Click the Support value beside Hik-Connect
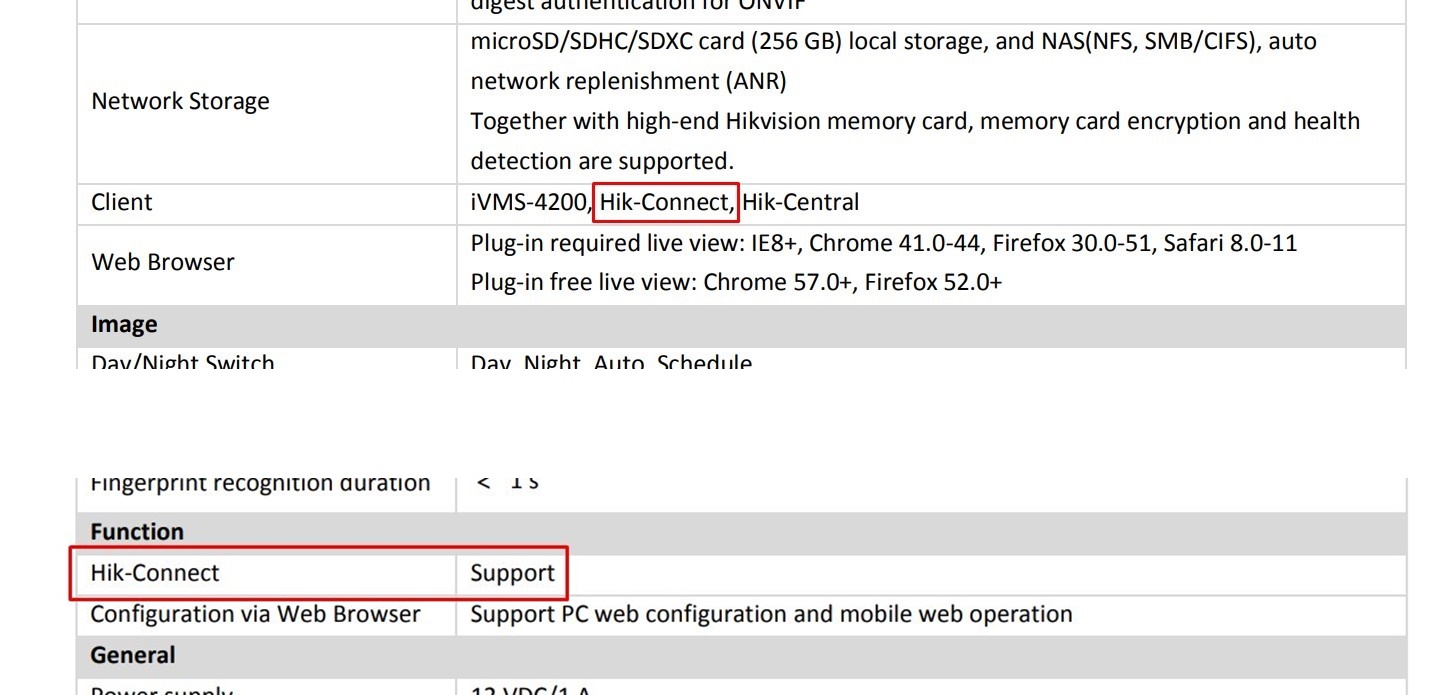 pos(512,573)
